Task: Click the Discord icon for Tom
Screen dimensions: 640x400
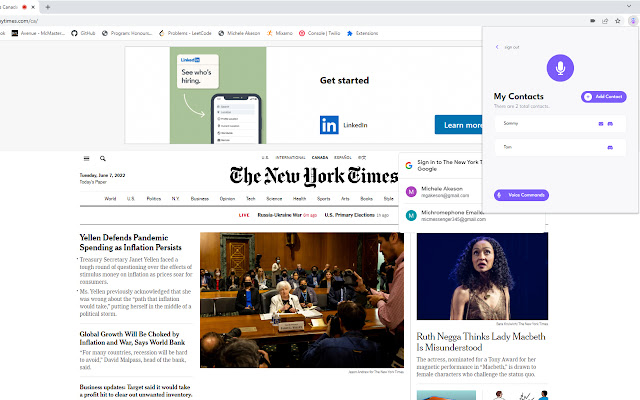Action: point(610,148)
